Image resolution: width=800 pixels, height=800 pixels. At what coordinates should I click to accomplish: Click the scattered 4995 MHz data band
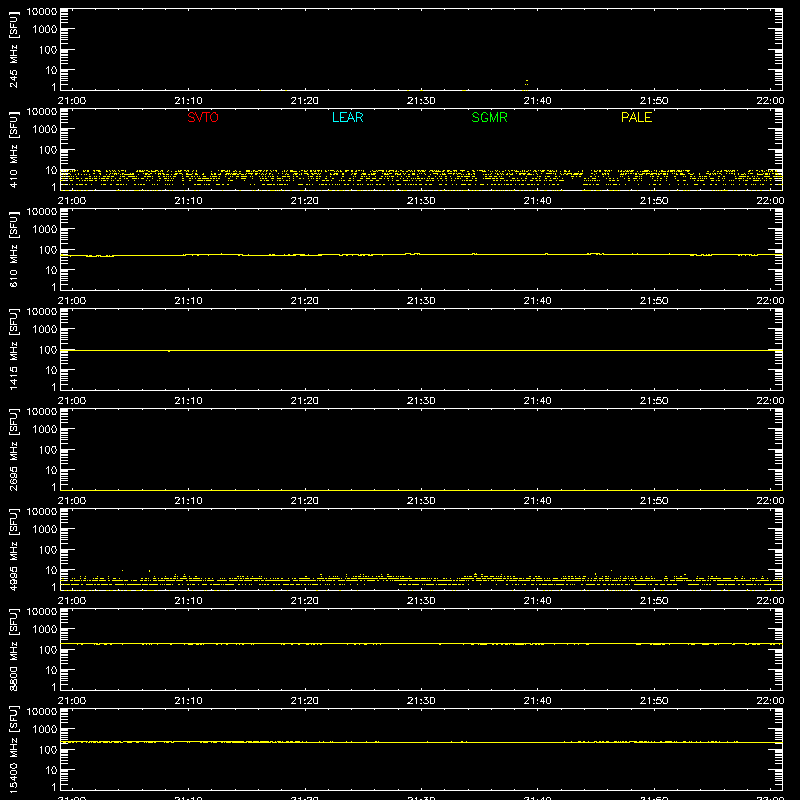click(x=421, y=580)
